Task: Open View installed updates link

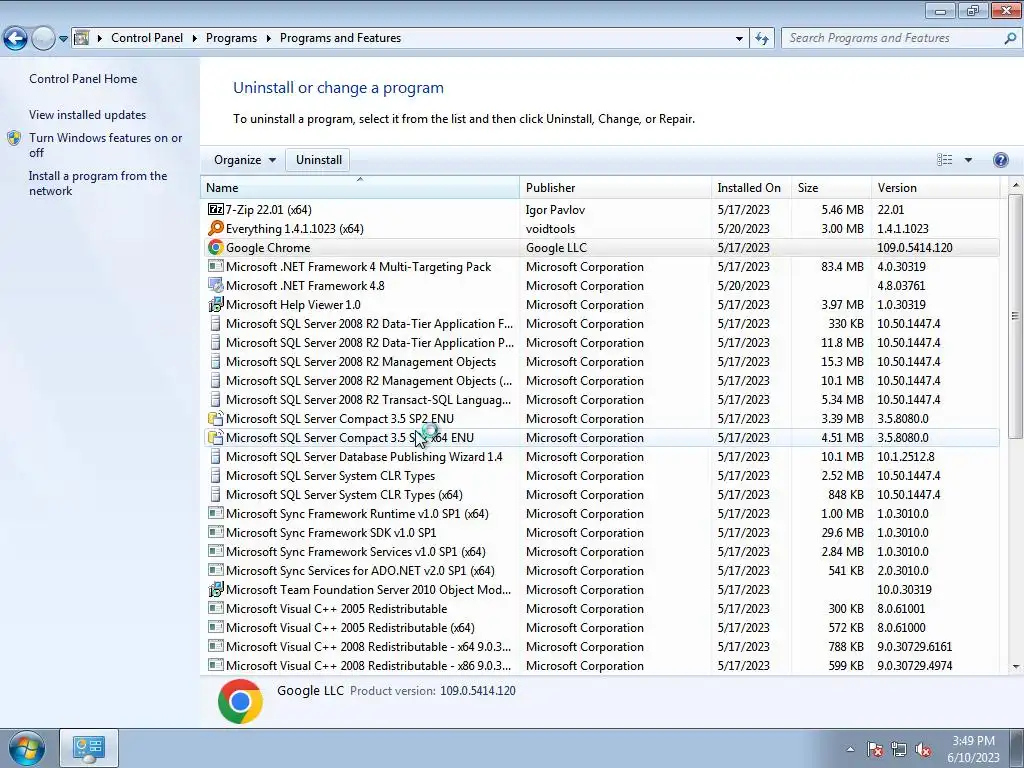Action: point(88,115)
